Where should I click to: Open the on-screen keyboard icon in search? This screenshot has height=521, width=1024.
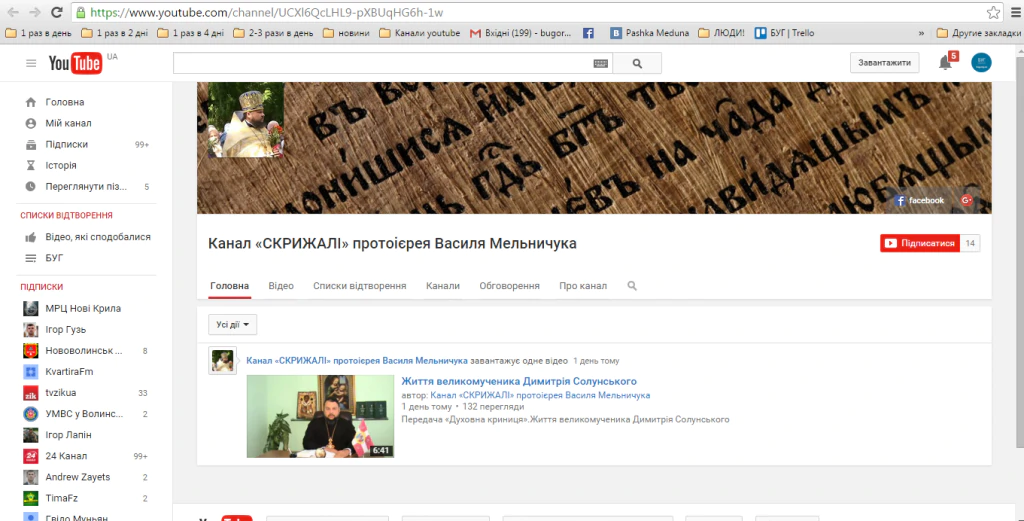tap(600, 63)
